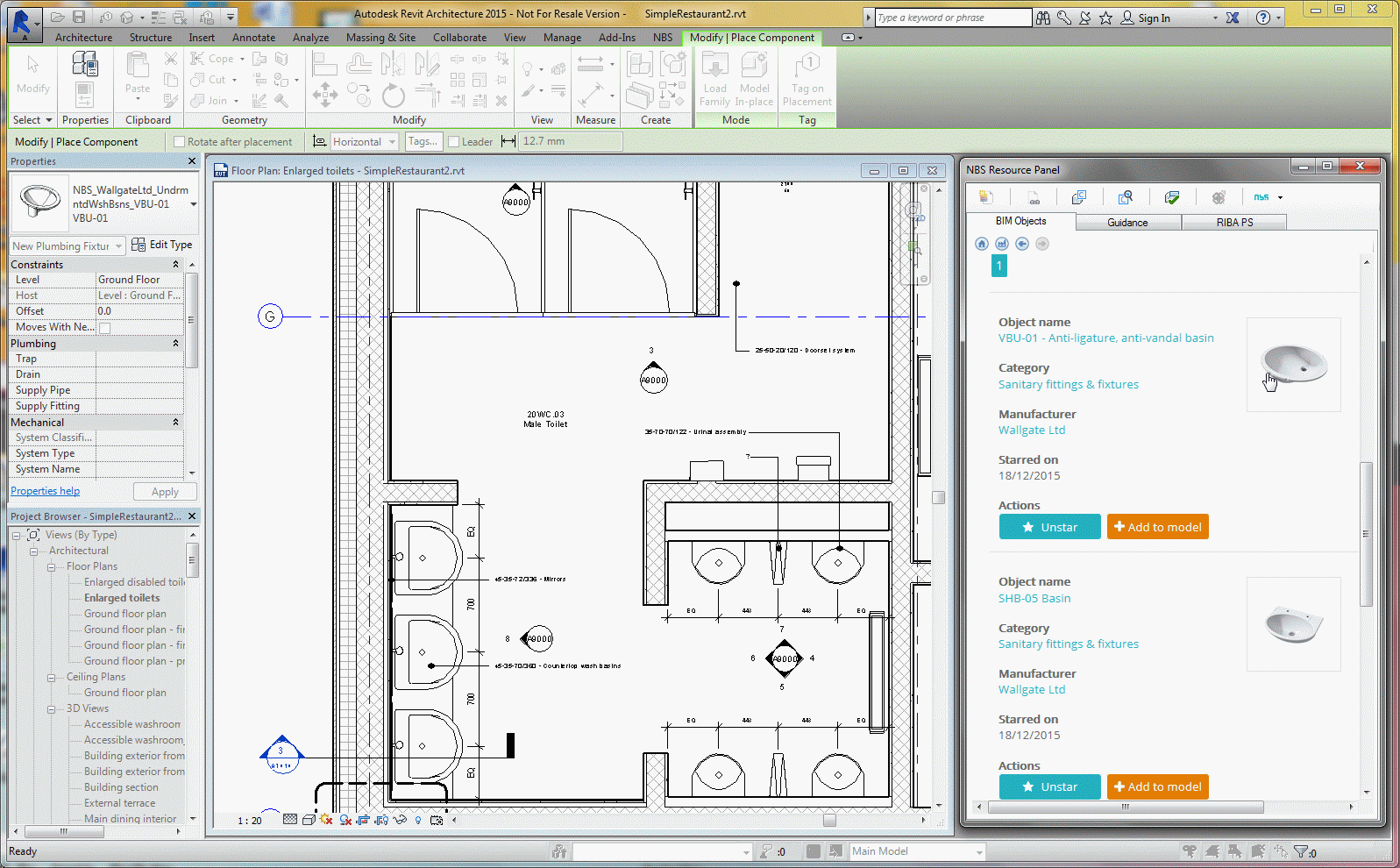Image resolution: width=1400 pixels, height=868 pixels.
Task: Click the keyword search input field
Action: coord(953,18)
